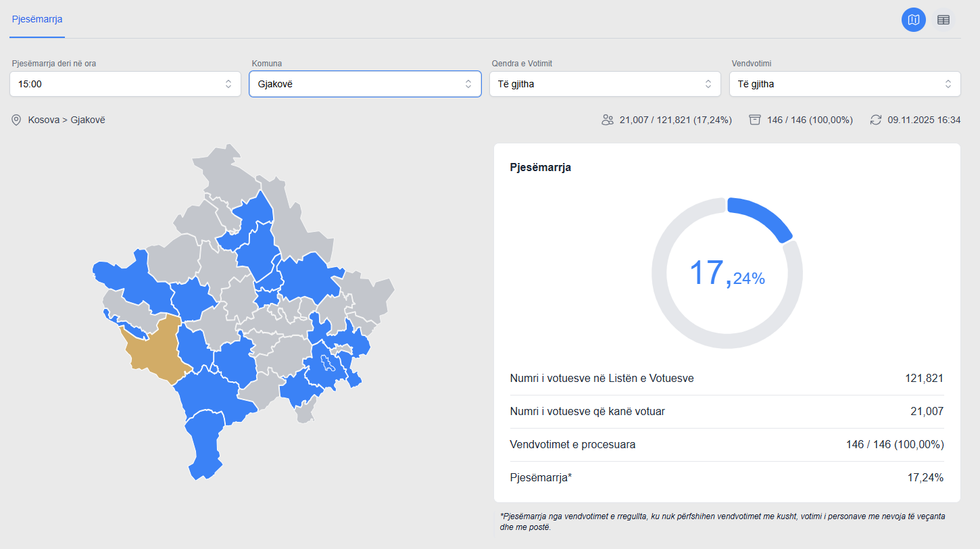
Task: Click the Numri i votuesve në Listën row
Action: (726, 379)
